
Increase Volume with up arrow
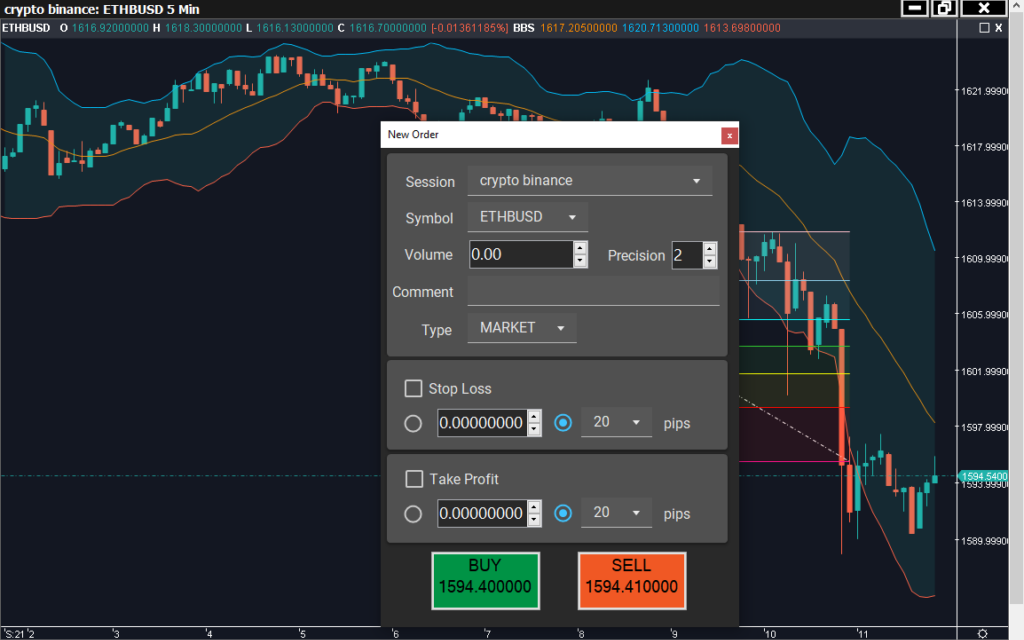[x=580, y=248]
